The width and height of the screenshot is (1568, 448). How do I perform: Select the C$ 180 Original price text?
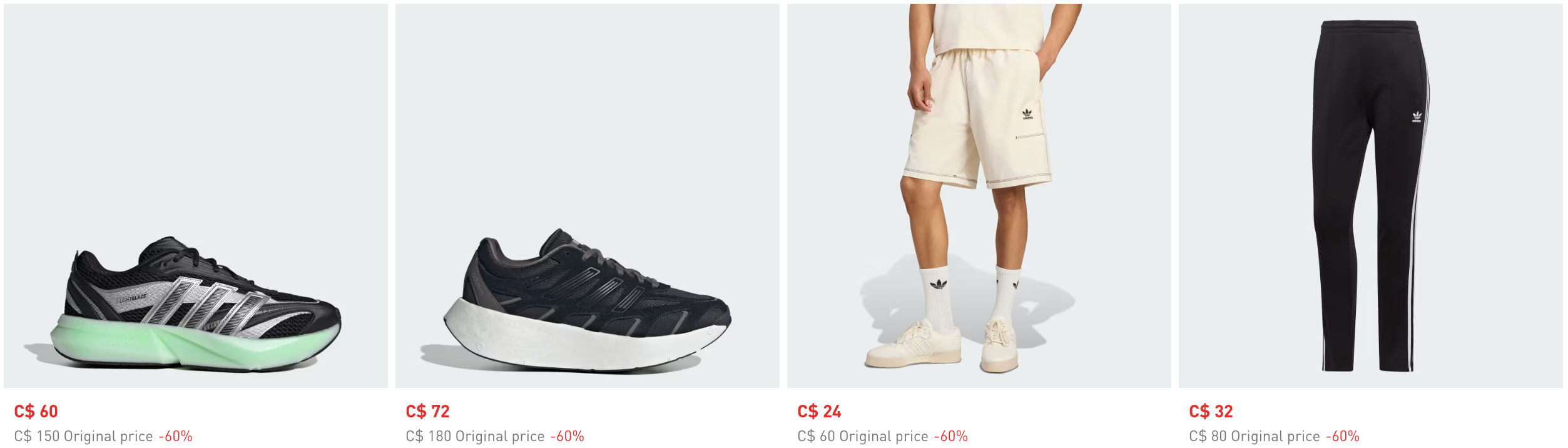475,436
